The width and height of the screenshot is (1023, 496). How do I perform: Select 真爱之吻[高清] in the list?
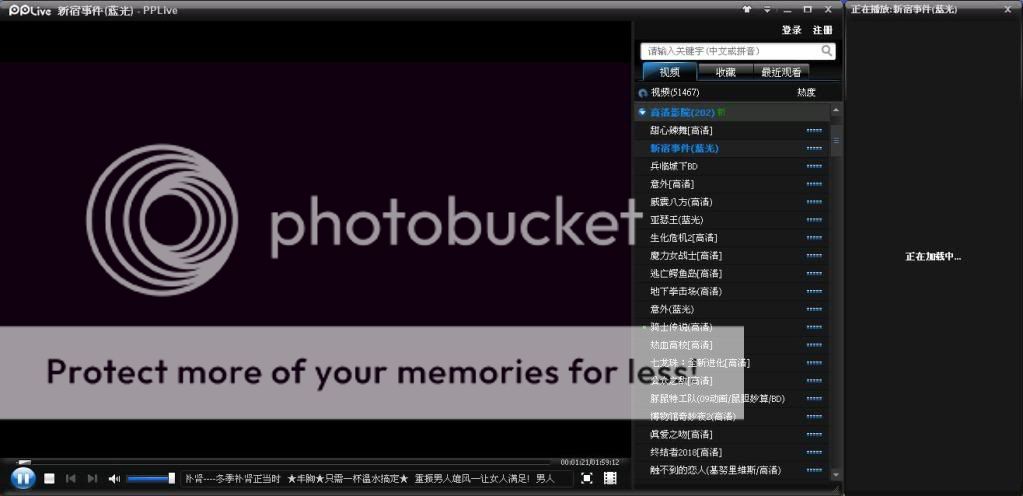[x=680, y=434]
